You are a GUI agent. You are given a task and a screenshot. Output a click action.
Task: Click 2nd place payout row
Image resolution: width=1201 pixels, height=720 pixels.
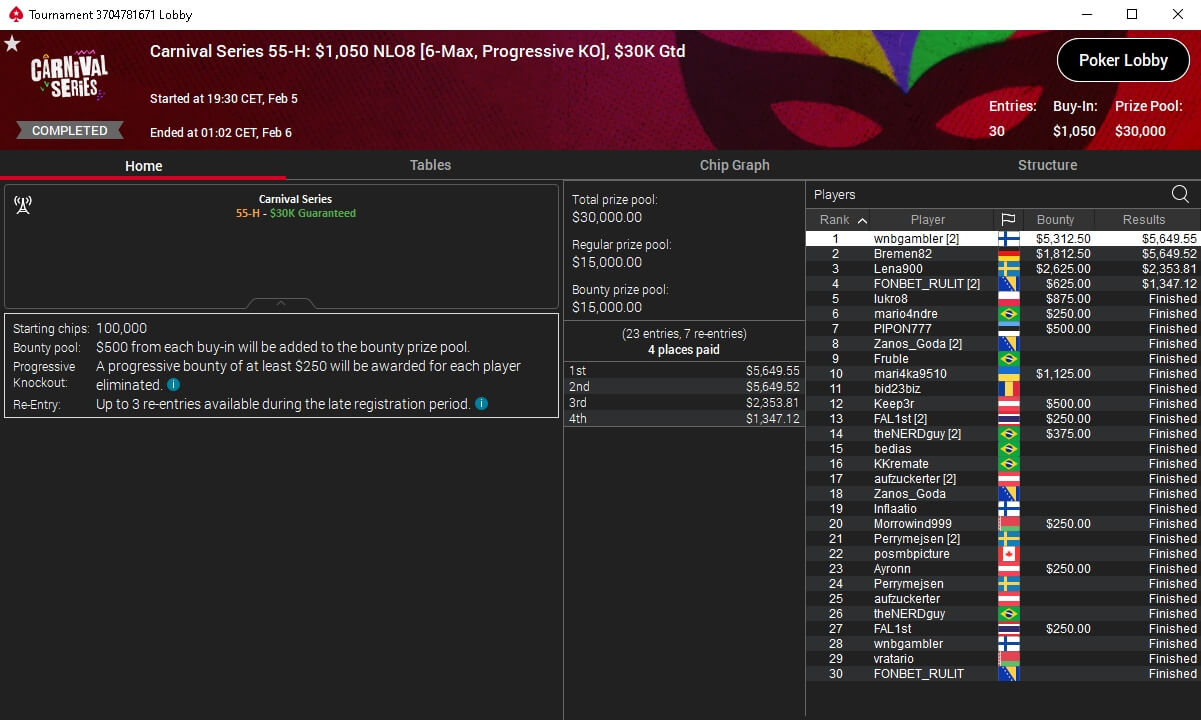tap(685, 386)
